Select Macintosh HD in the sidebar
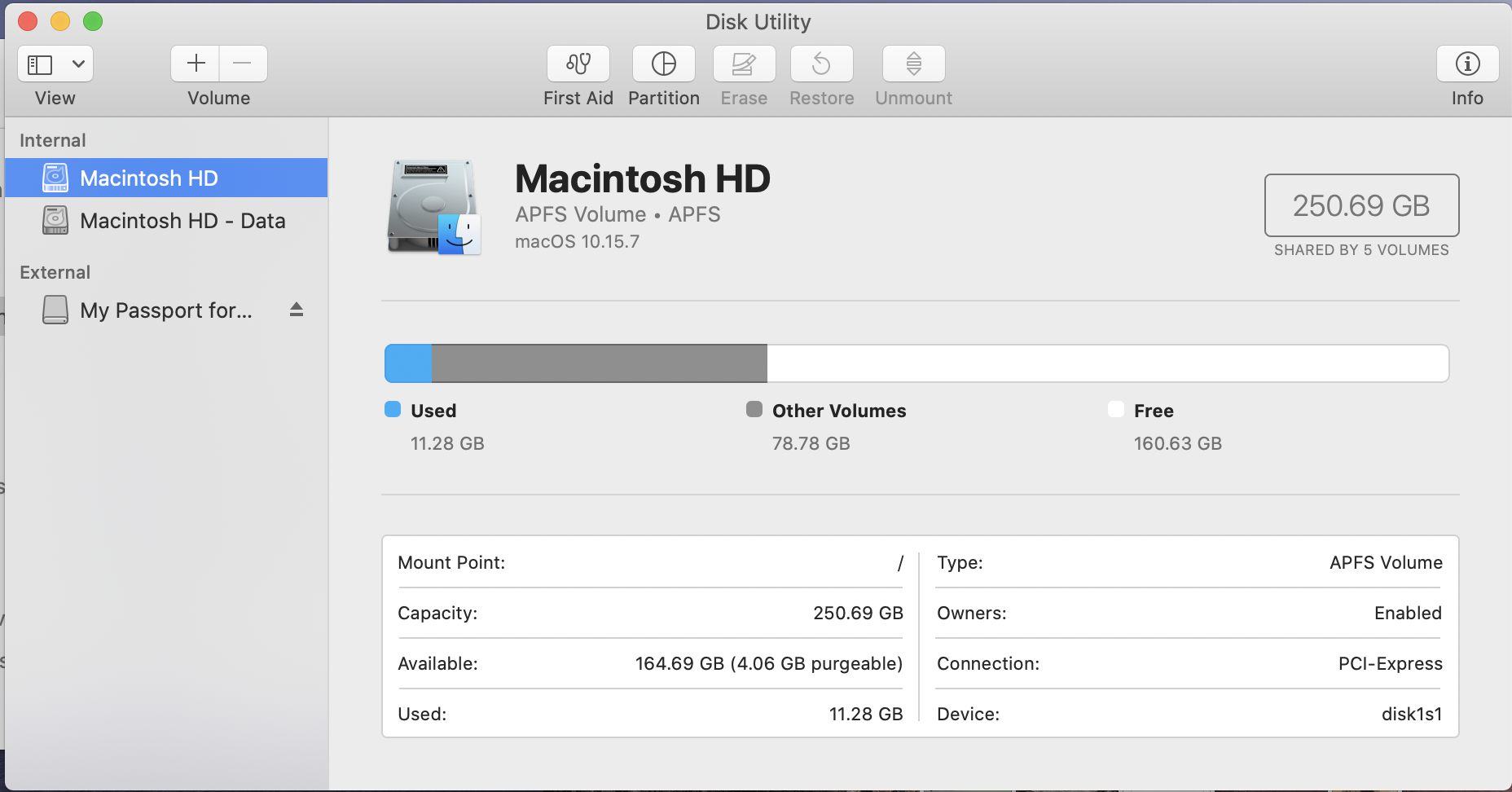This screenshot has width=1512, height=792. coord(166,178)
